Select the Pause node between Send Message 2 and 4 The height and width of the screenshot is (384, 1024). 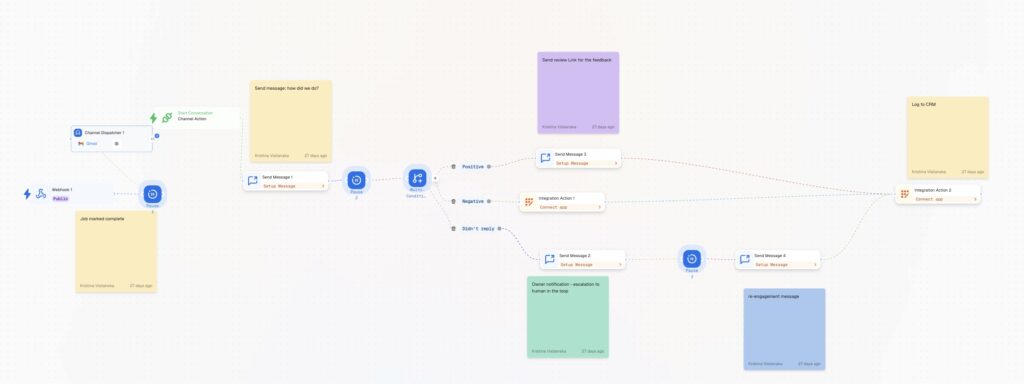(x=692, y=259)
